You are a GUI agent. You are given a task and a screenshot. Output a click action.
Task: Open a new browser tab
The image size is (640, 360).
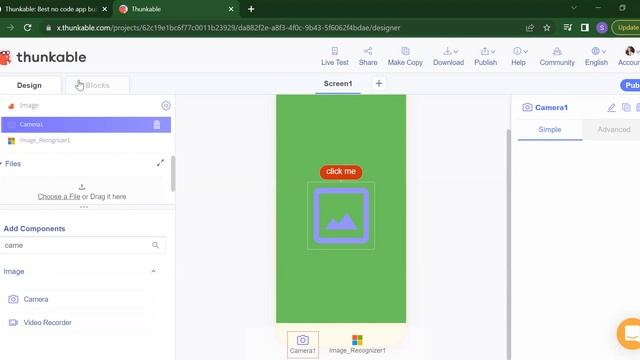click(251, 9)
